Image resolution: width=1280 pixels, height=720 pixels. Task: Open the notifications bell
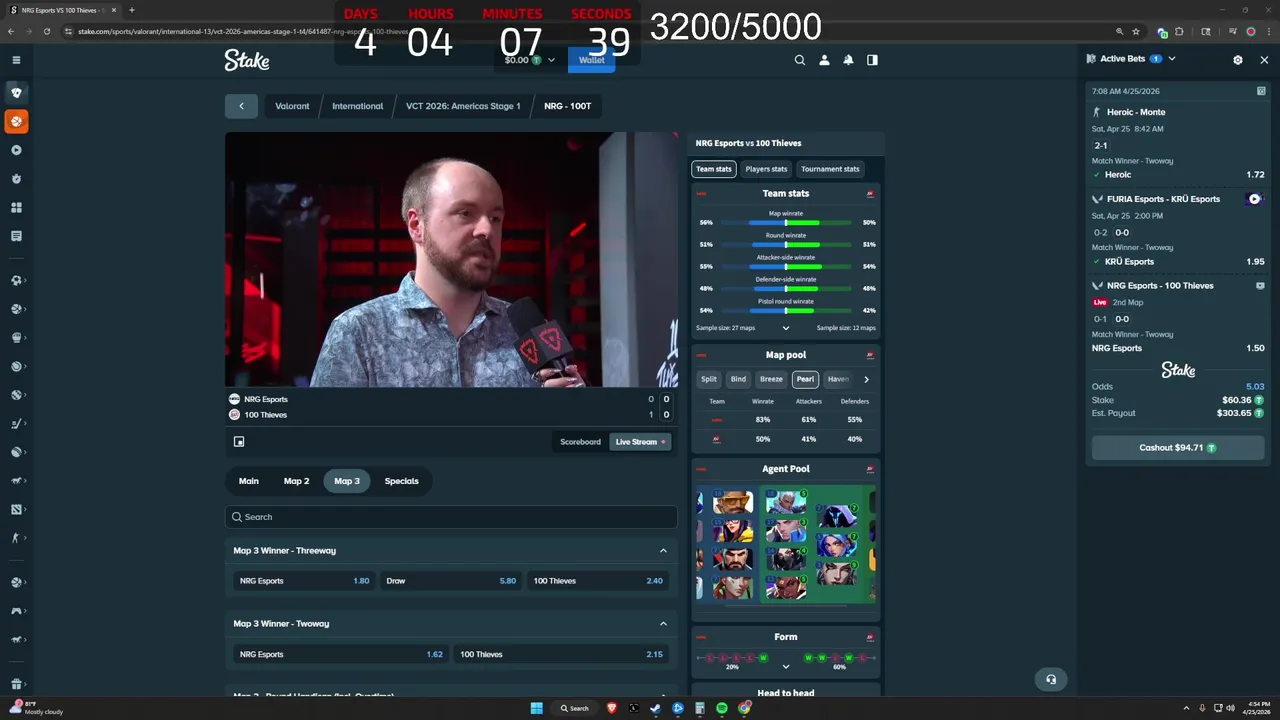[x=848, y=60]
